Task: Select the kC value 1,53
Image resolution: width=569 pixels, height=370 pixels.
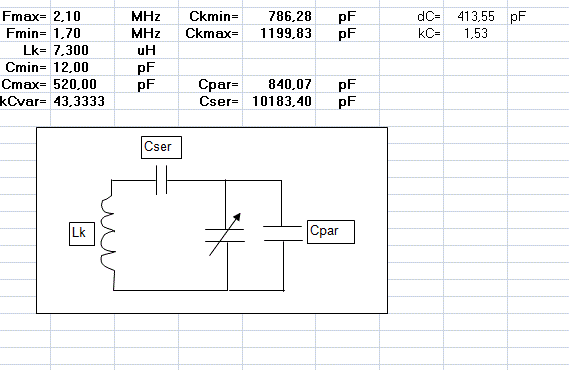Action: point(475,33)
